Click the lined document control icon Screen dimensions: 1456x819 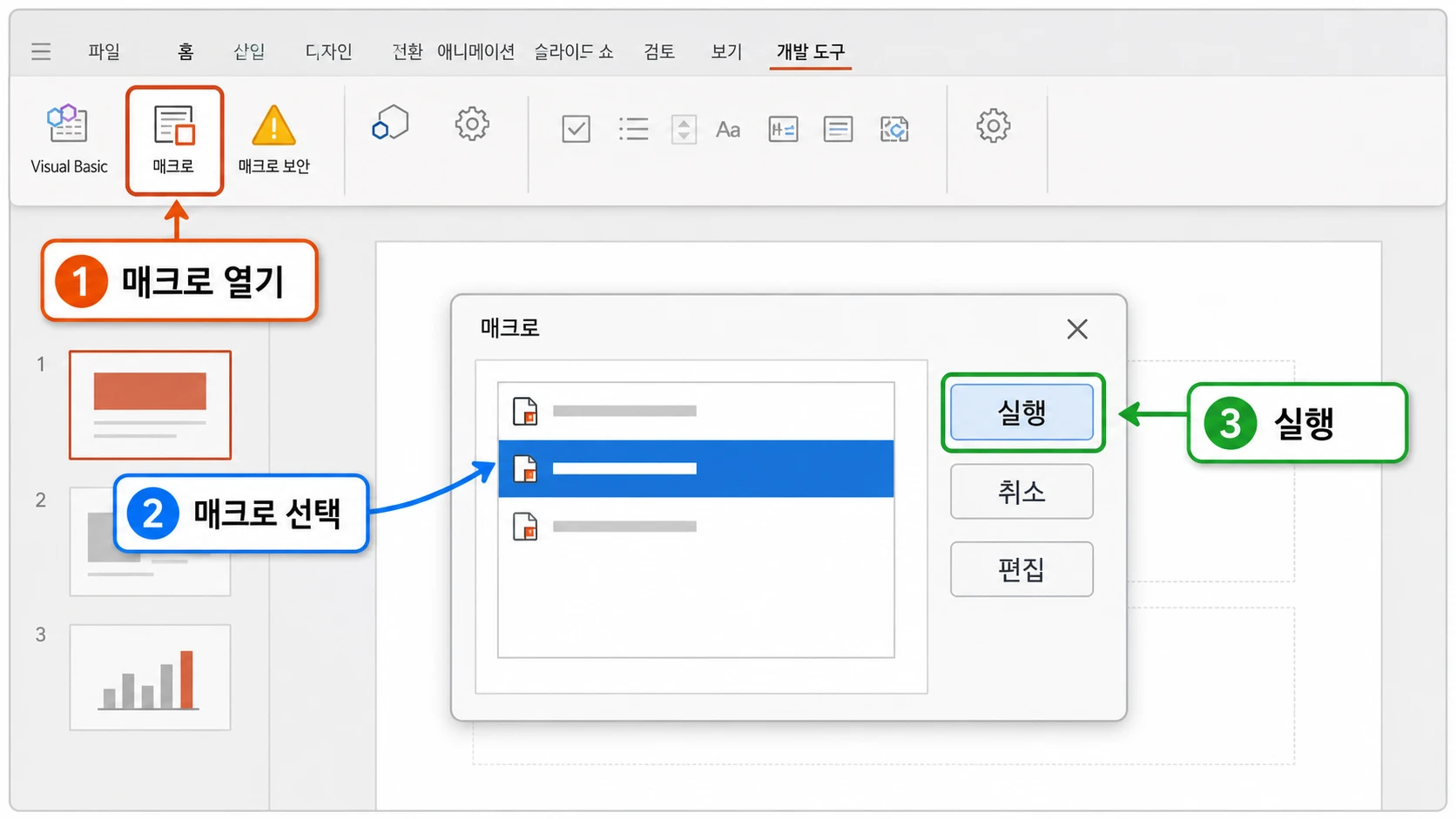pyautogui.click(x=838, y=130)
